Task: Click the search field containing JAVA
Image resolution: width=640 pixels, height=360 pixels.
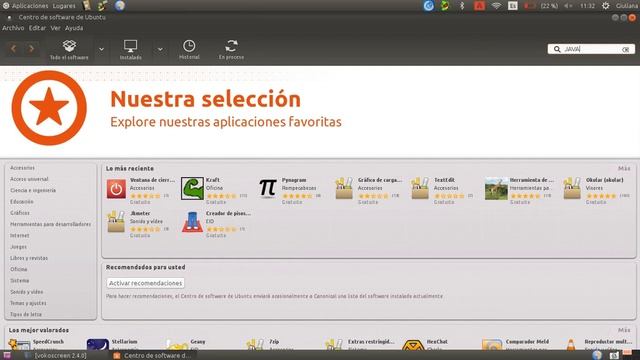Action: (591, 49)
